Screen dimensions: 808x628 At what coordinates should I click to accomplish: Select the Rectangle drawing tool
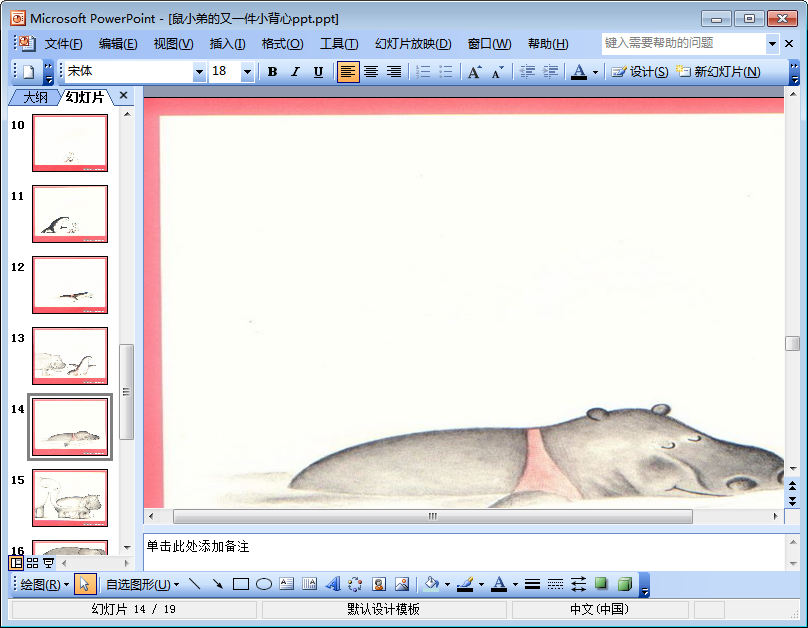tap(240, 584)
